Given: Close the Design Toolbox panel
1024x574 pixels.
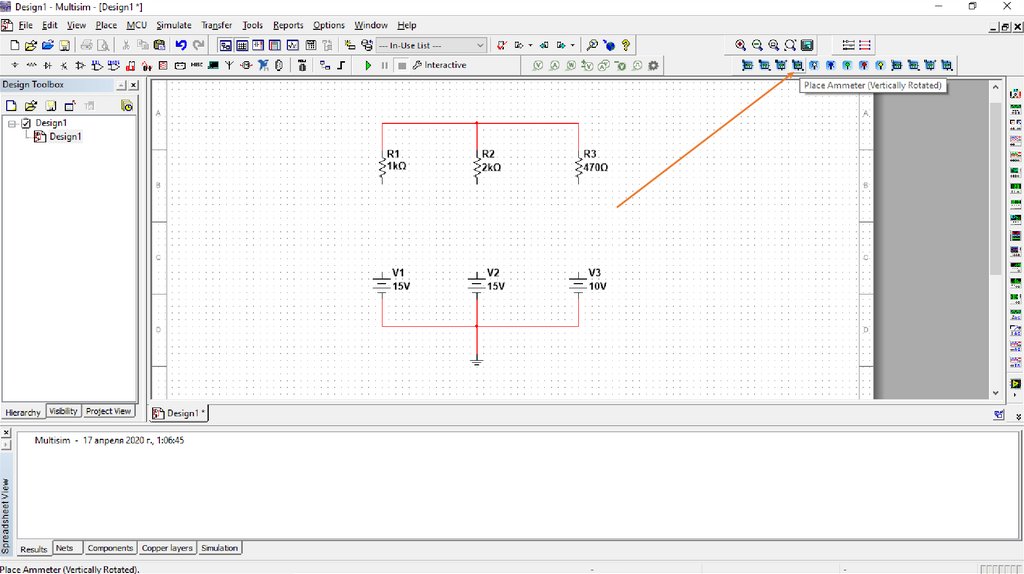Looking at the screenshot, I should click(x=134, y=86).
